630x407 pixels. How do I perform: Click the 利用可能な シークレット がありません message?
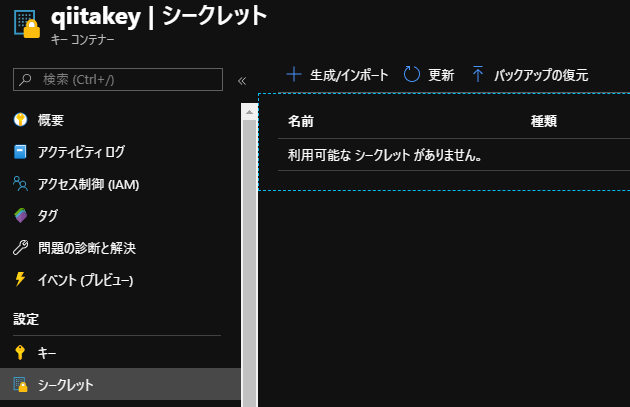385,155
